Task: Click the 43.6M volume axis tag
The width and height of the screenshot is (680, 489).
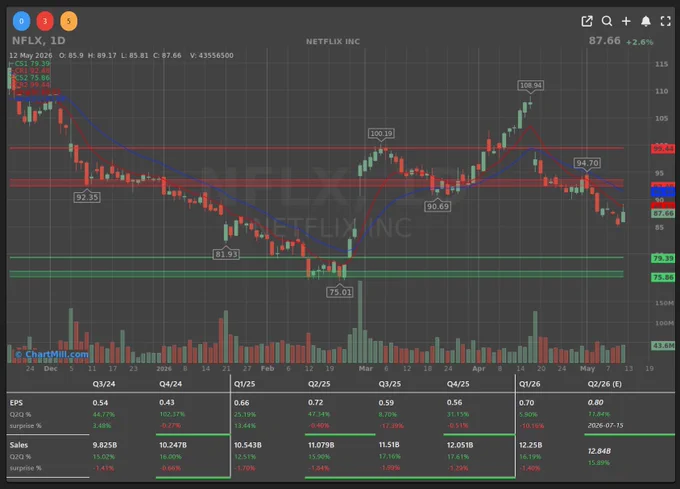Action: click(x=663, y=346)
